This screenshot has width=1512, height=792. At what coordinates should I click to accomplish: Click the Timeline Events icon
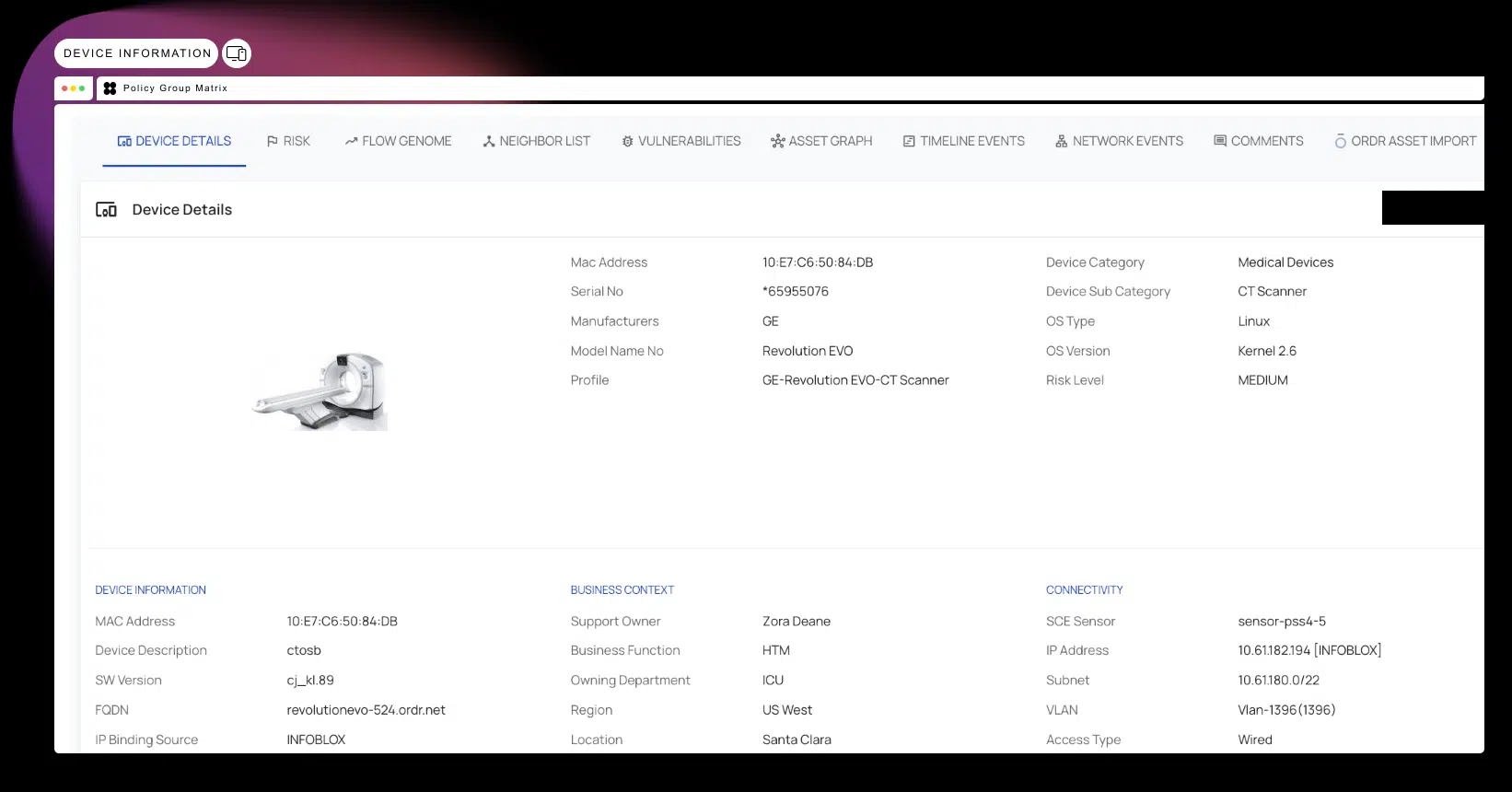tap(909, 141)
